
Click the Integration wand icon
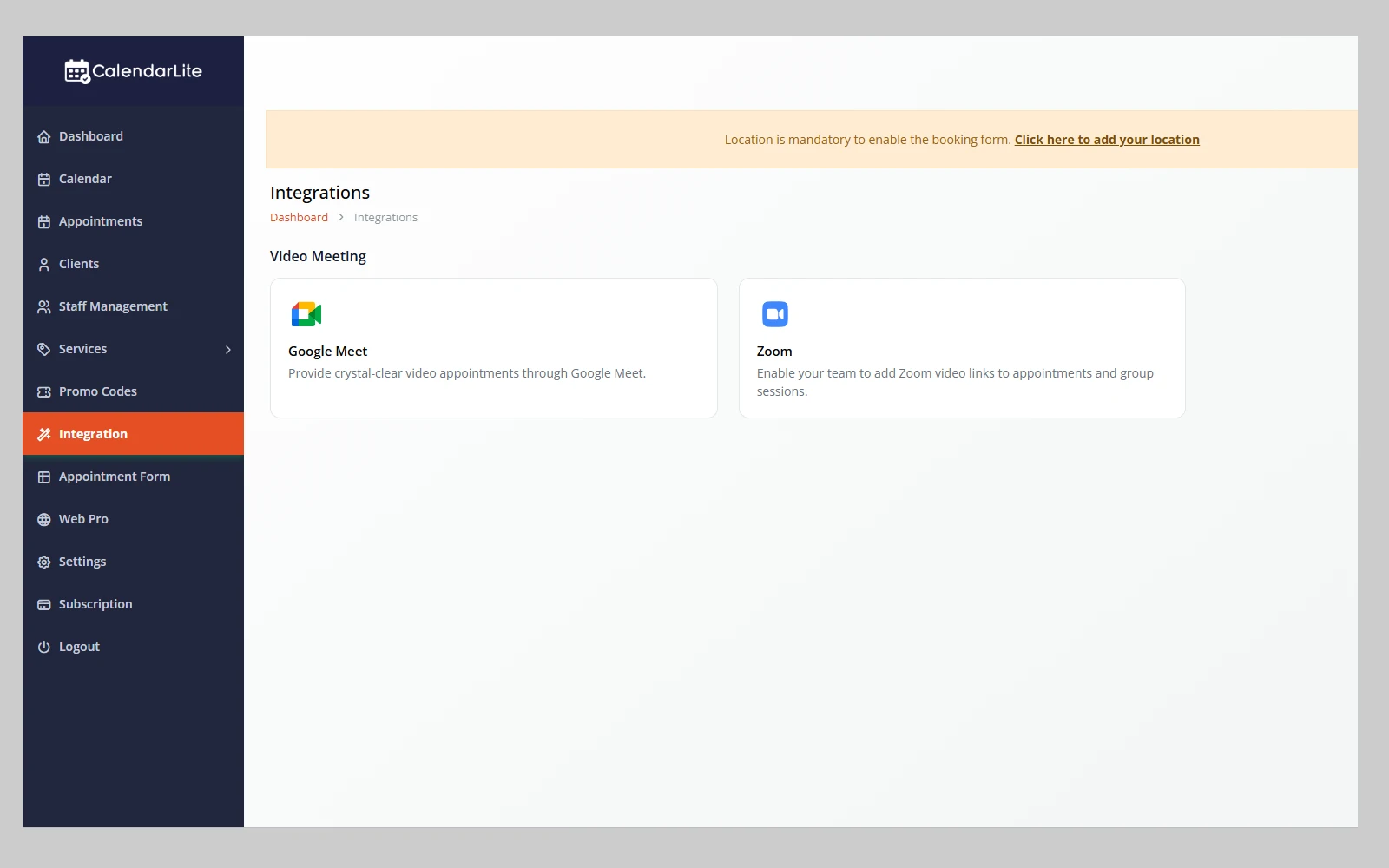44,435
